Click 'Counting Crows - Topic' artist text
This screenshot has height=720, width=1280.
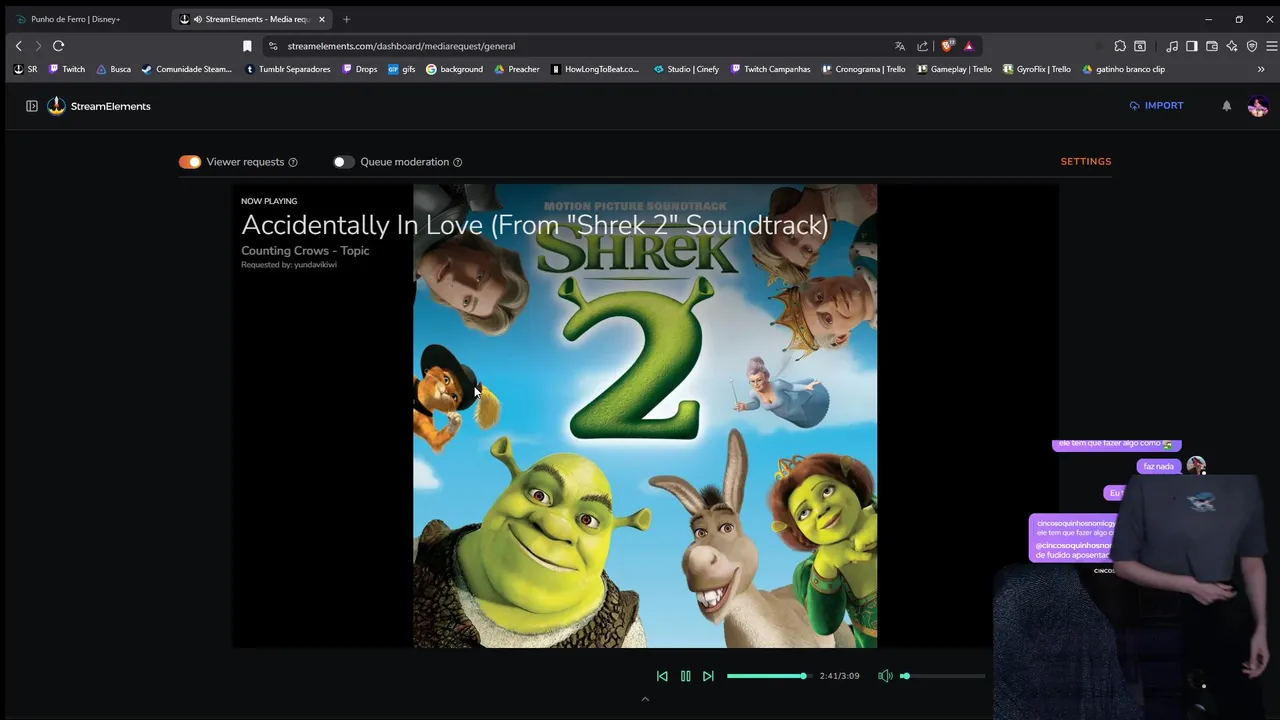pyautogui.click(x=305, y=251)
